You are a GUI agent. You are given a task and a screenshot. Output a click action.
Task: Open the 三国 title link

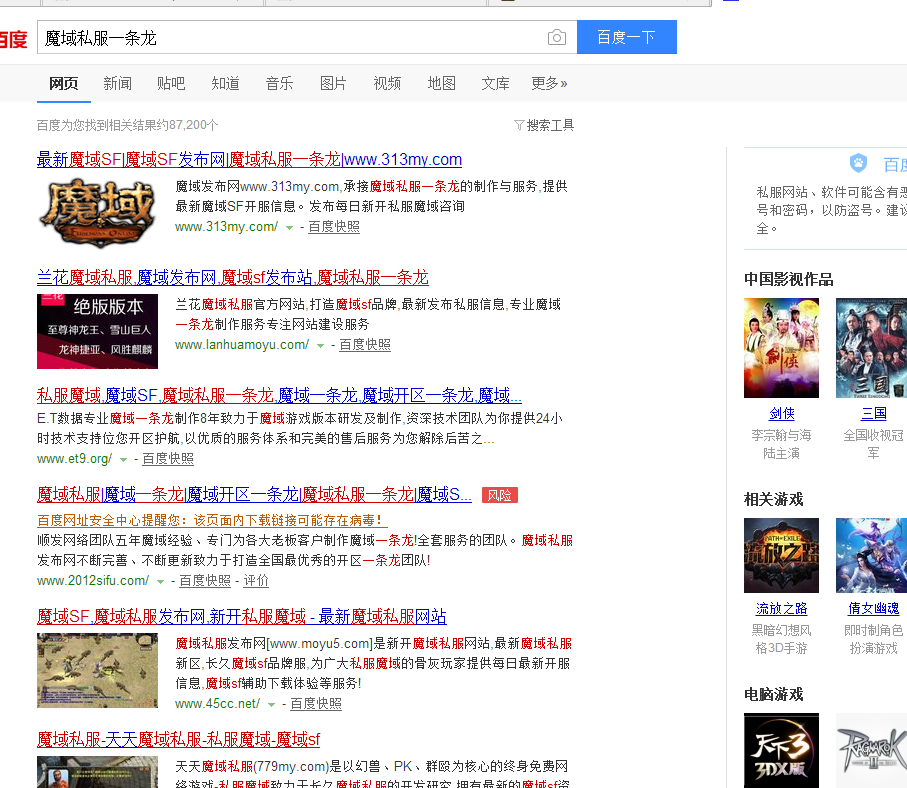873,414
